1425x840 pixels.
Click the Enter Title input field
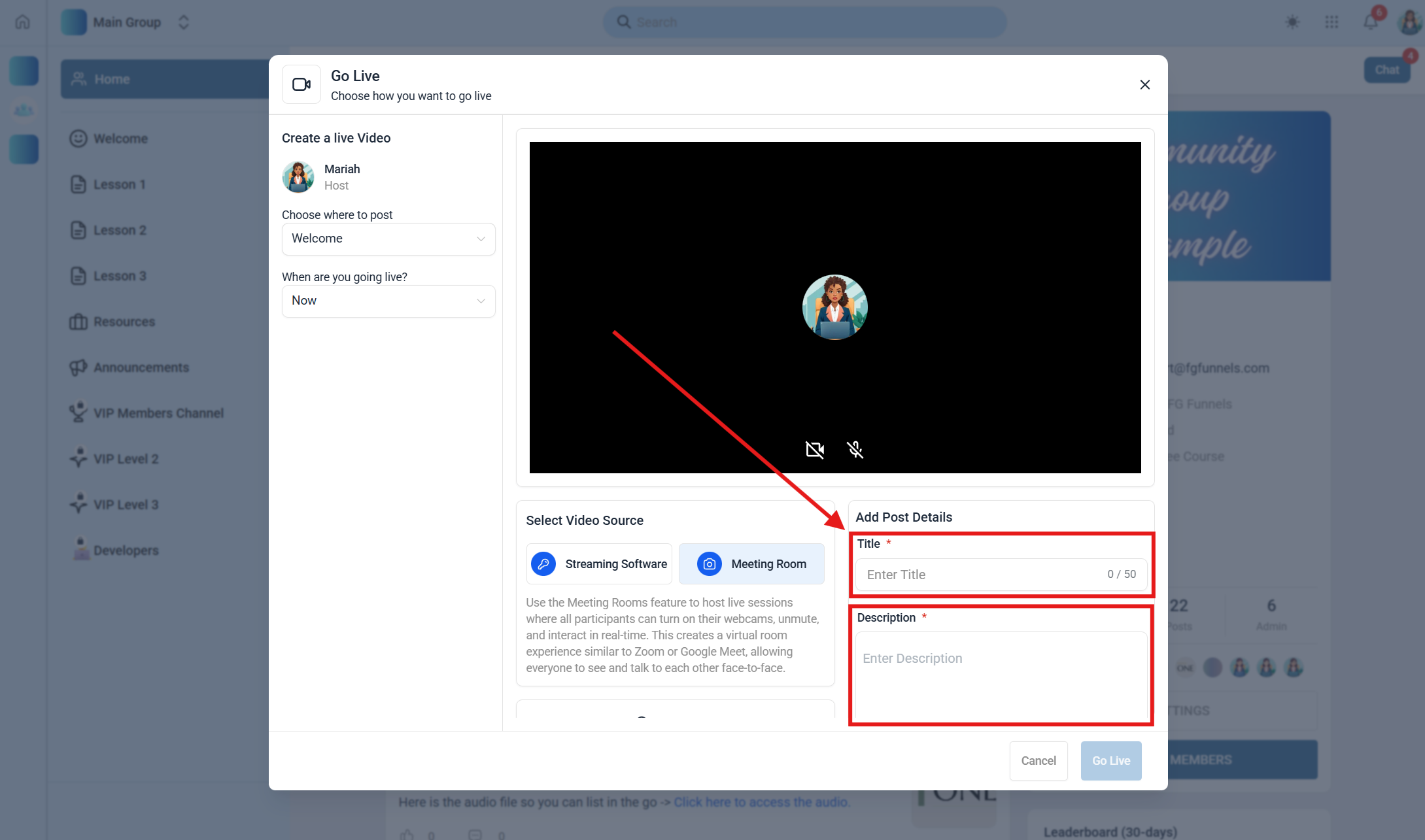[x=981, y=575]
